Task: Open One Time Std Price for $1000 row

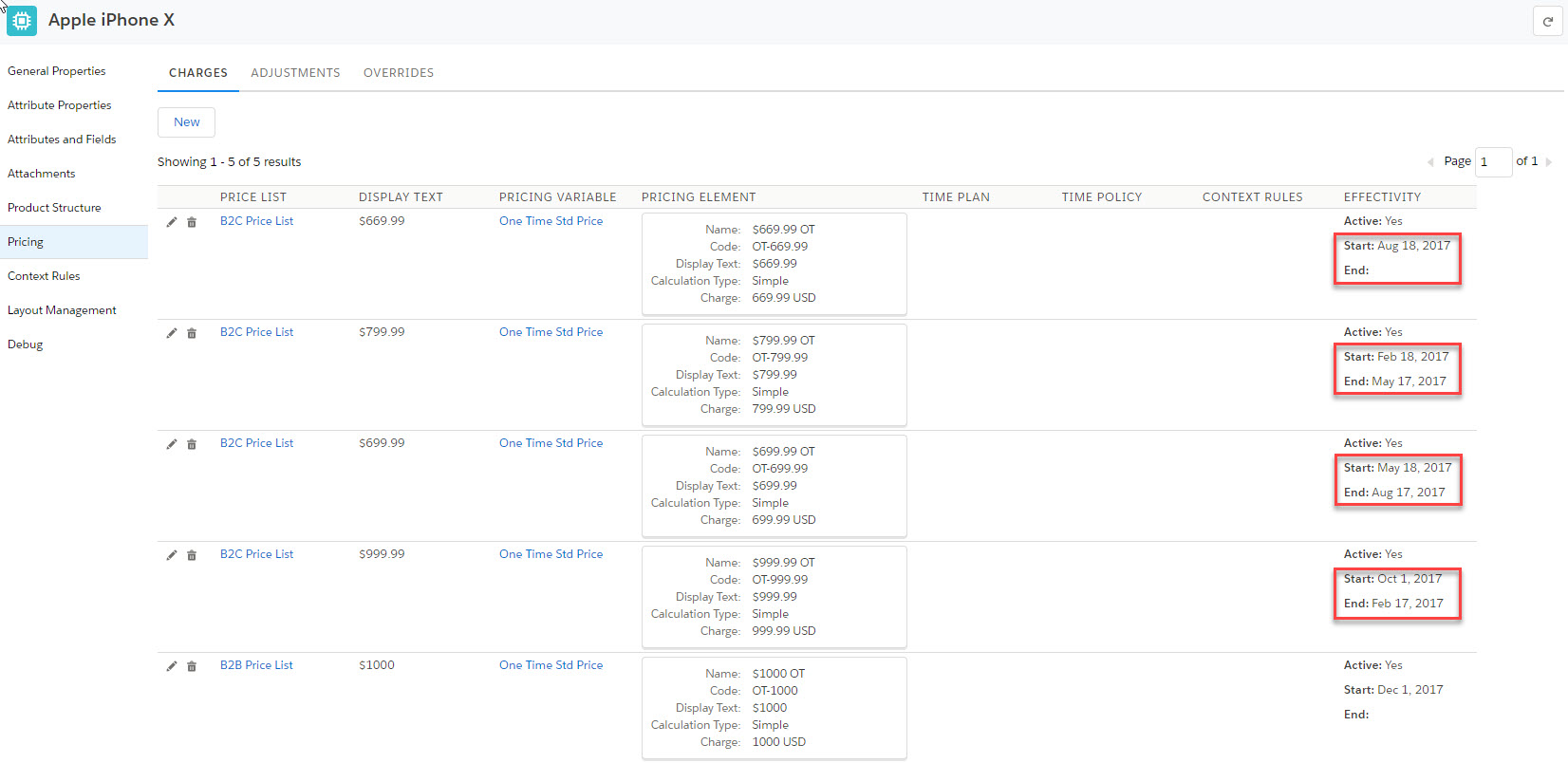Action: [x=551, y=665]
